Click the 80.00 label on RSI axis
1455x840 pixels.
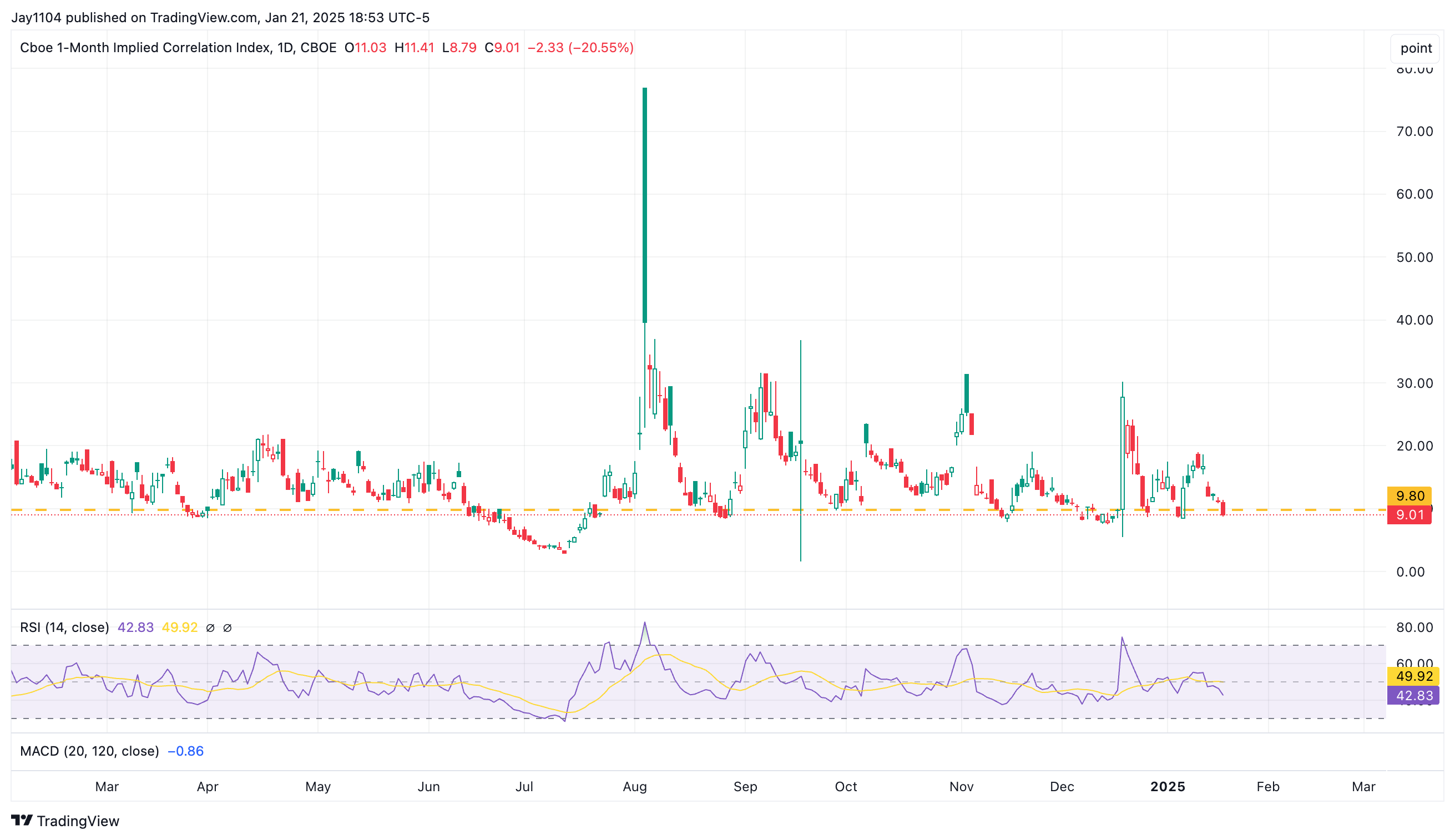pyautogui.click(x=1414, y=627)
